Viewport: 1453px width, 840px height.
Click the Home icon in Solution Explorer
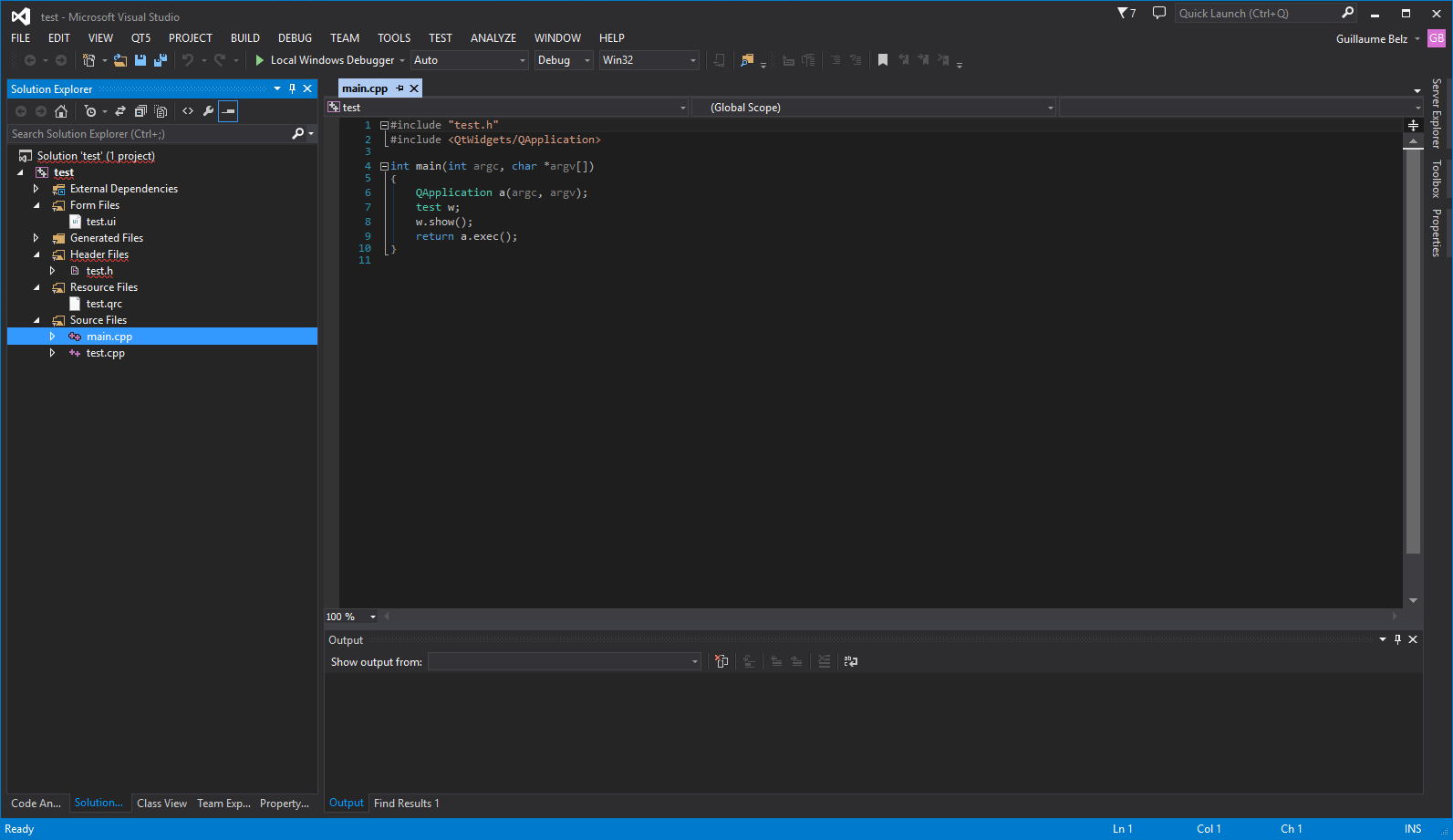(x=61, y=111)
